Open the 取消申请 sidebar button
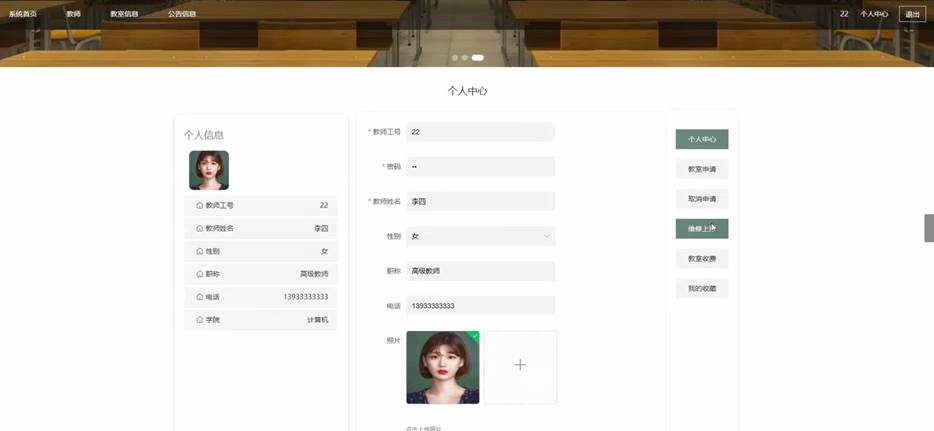This screenshot has height=431, width=934. pyautogui.click(x=702, y=199)
